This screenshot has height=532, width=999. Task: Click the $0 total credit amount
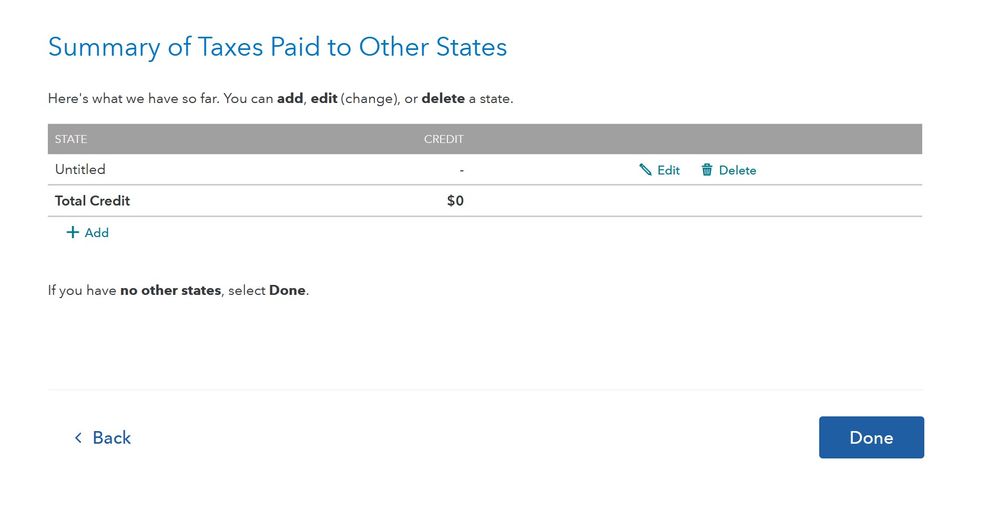[x=455, y=201]
